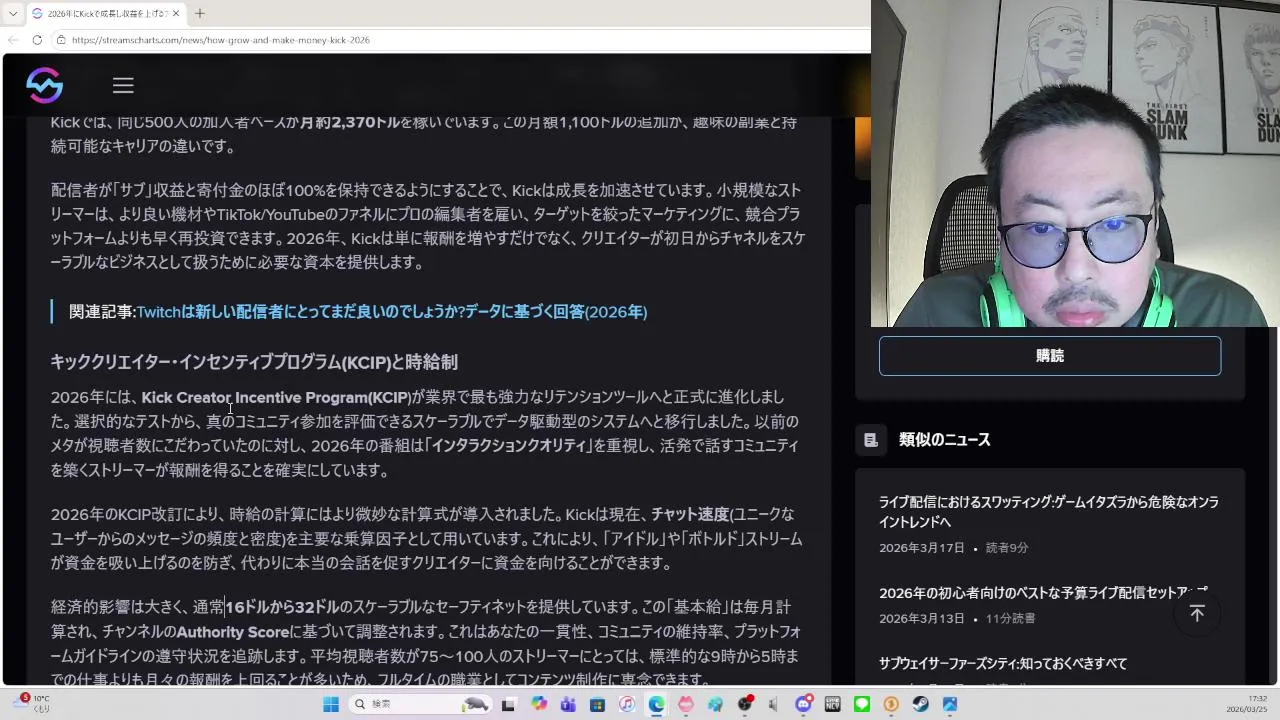Open the swatting live-streaming news article
1280x720 pixels.
pyautogui.click(x=1049, y=512)
